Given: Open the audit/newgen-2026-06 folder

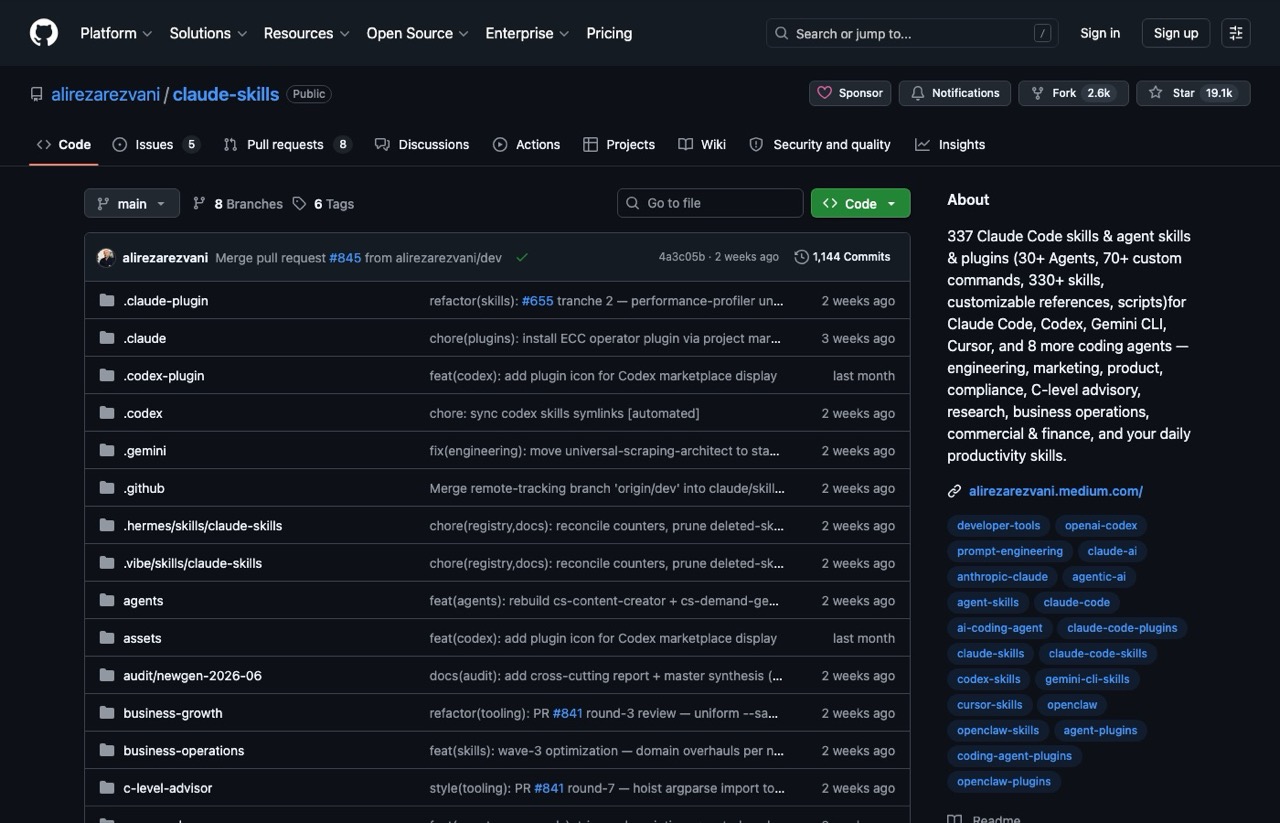Looking at the screenshot, I should click(192, 675).
